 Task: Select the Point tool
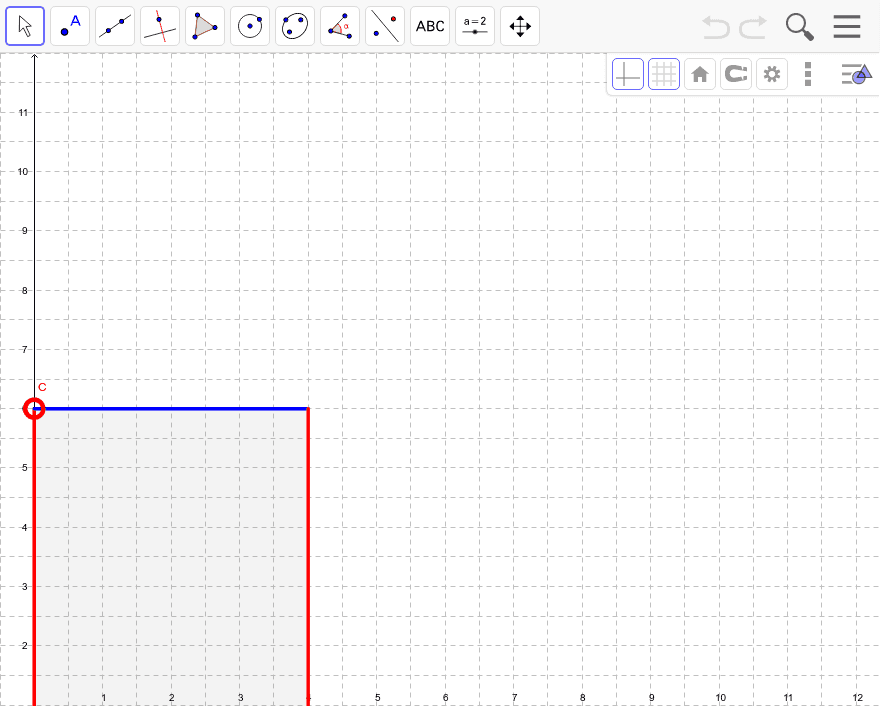click(x=70, y=26)
